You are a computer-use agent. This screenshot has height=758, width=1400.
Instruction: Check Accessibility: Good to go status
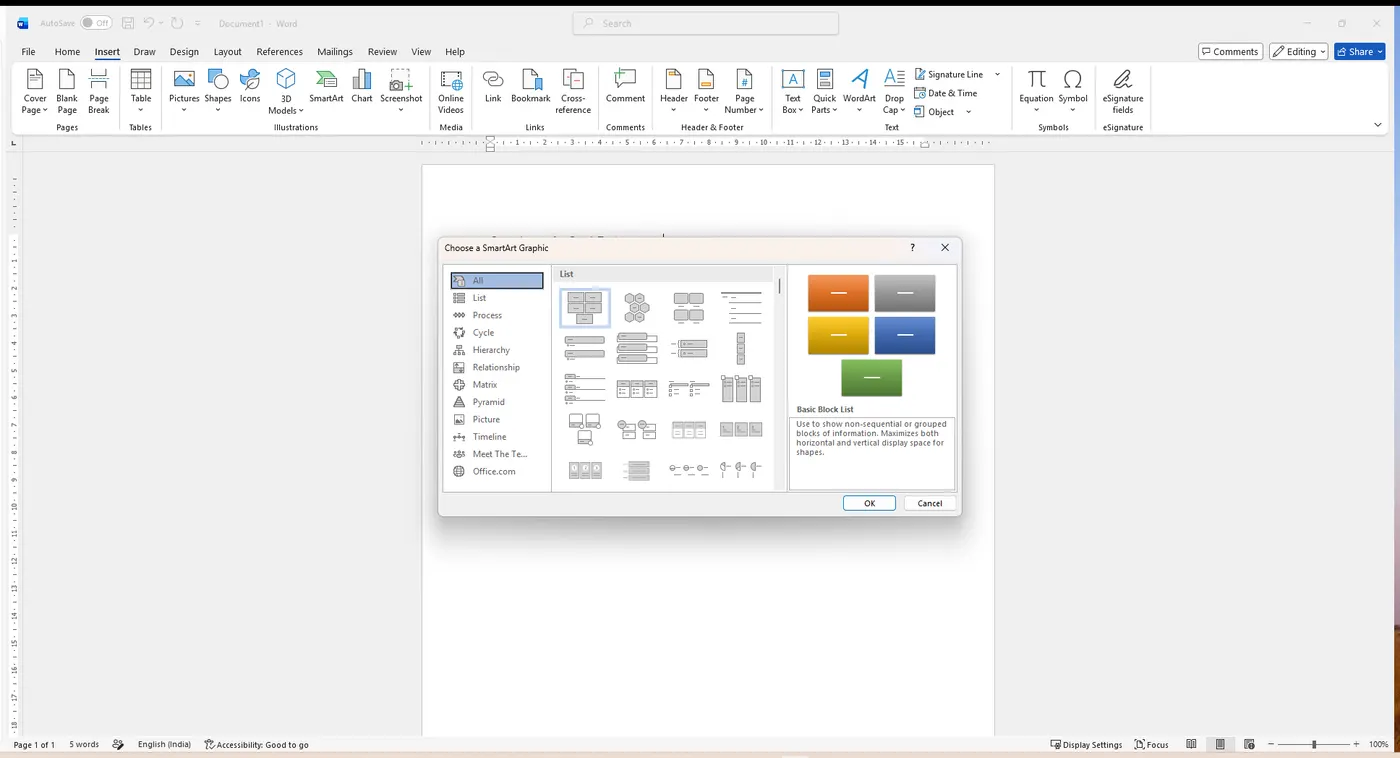click(256, 744)
